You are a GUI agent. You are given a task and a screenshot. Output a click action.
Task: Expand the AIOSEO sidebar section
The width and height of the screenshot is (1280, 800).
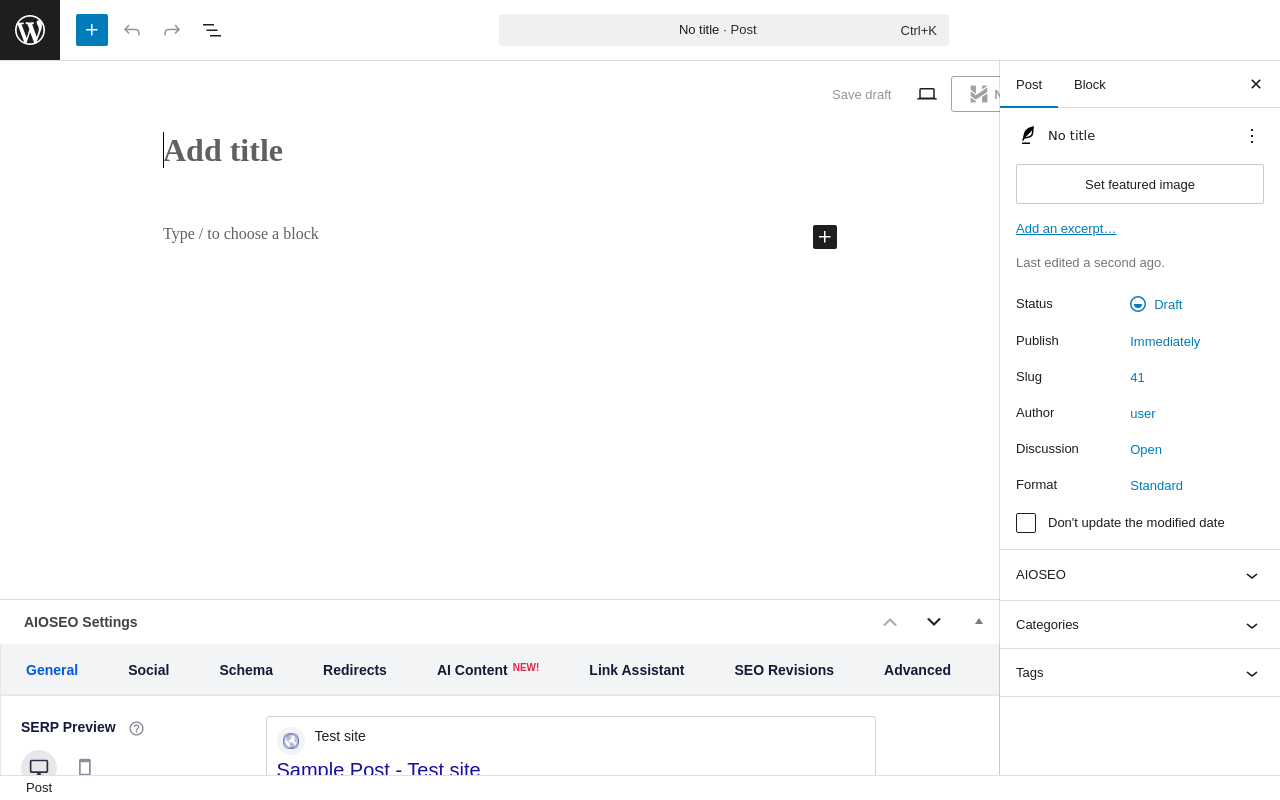(1140, 575)
